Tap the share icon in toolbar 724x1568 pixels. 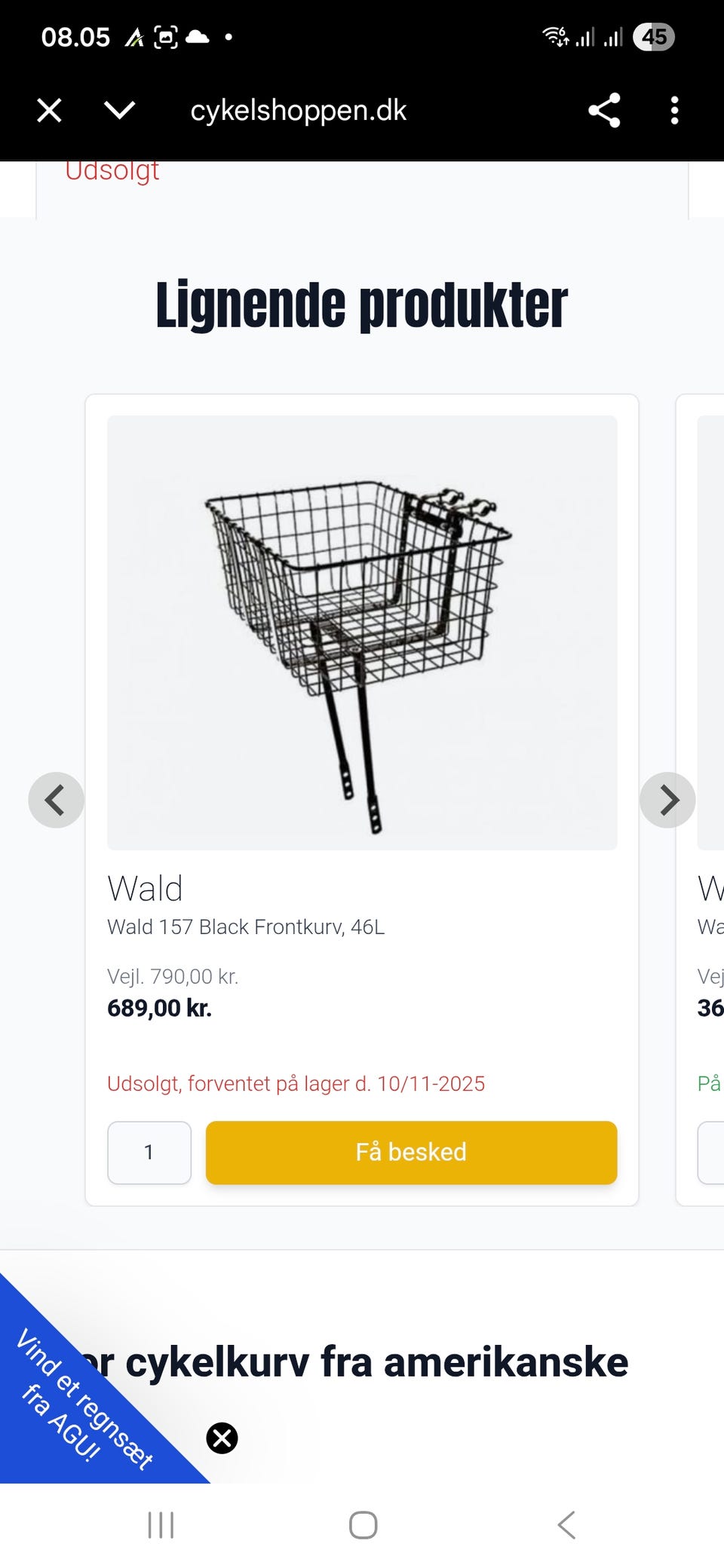604,111
